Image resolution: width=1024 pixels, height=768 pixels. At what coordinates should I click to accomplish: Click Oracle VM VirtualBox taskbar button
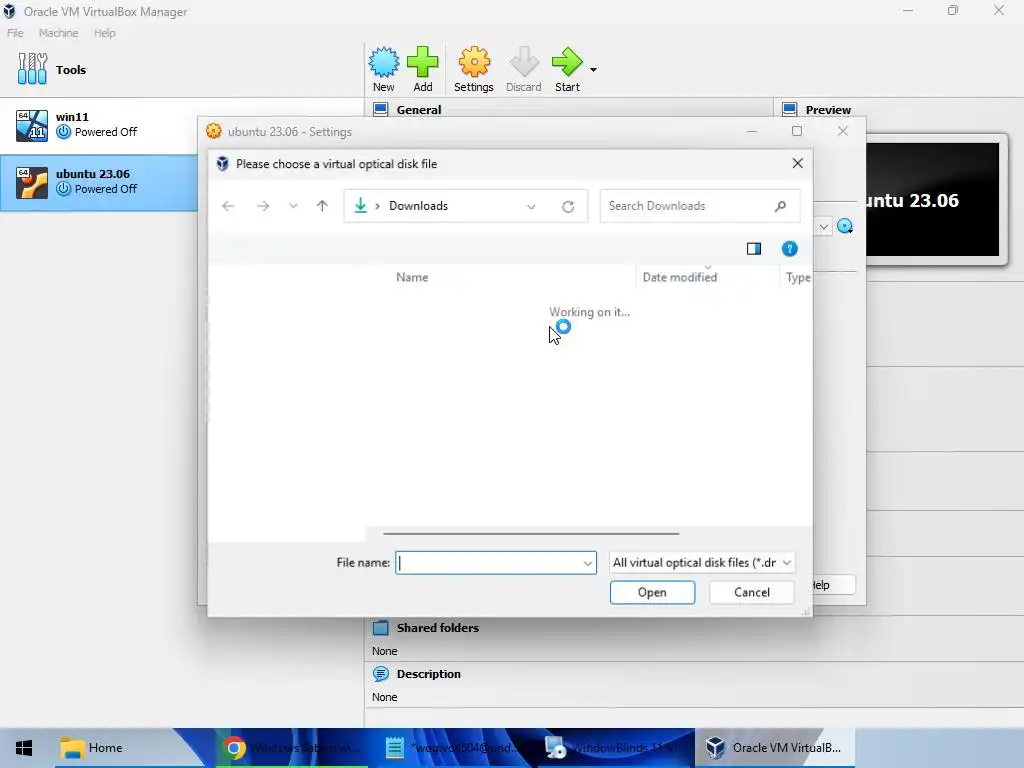point(775,748)
